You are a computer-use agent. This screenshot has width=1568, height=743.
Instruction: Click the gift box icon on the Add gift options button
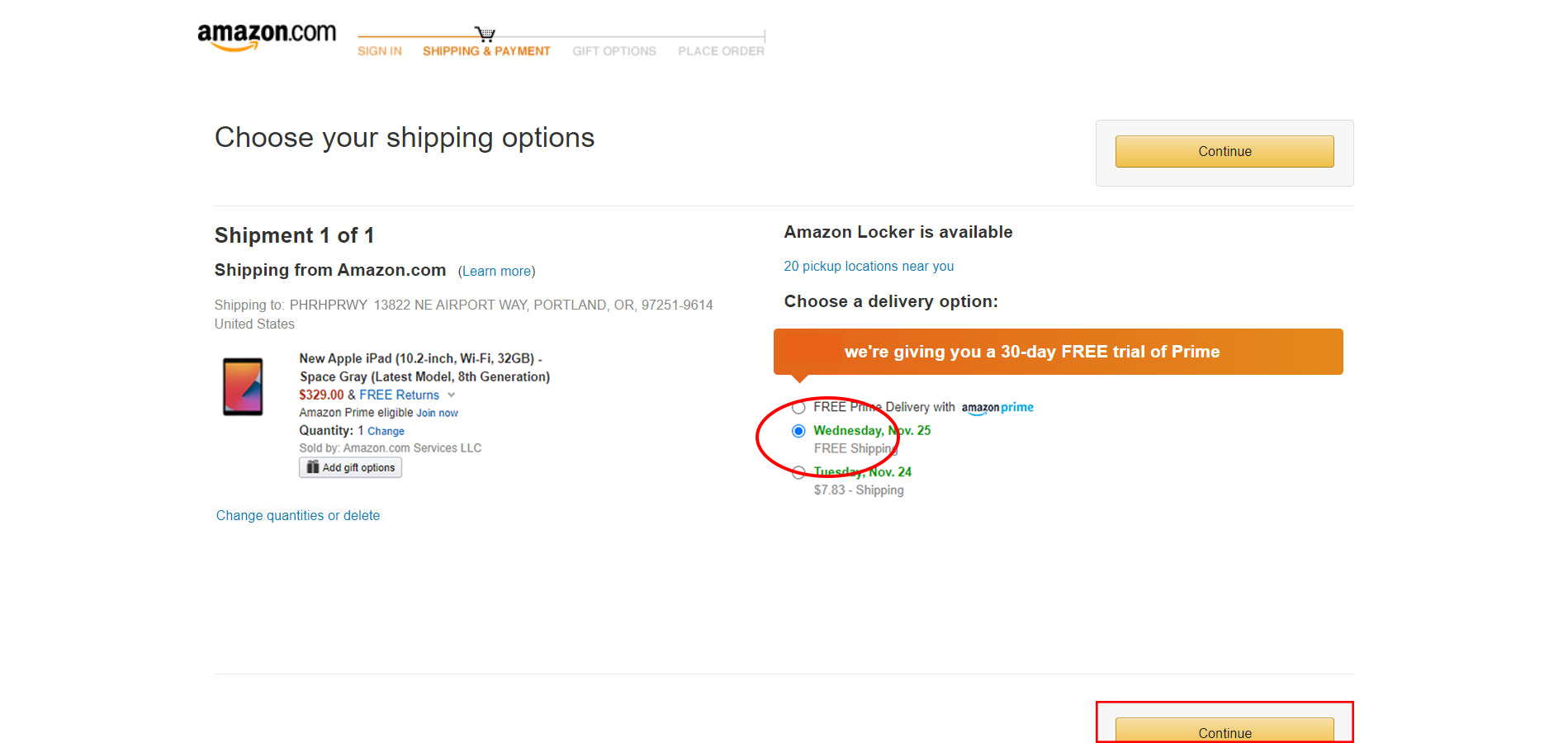coord(313,467)
